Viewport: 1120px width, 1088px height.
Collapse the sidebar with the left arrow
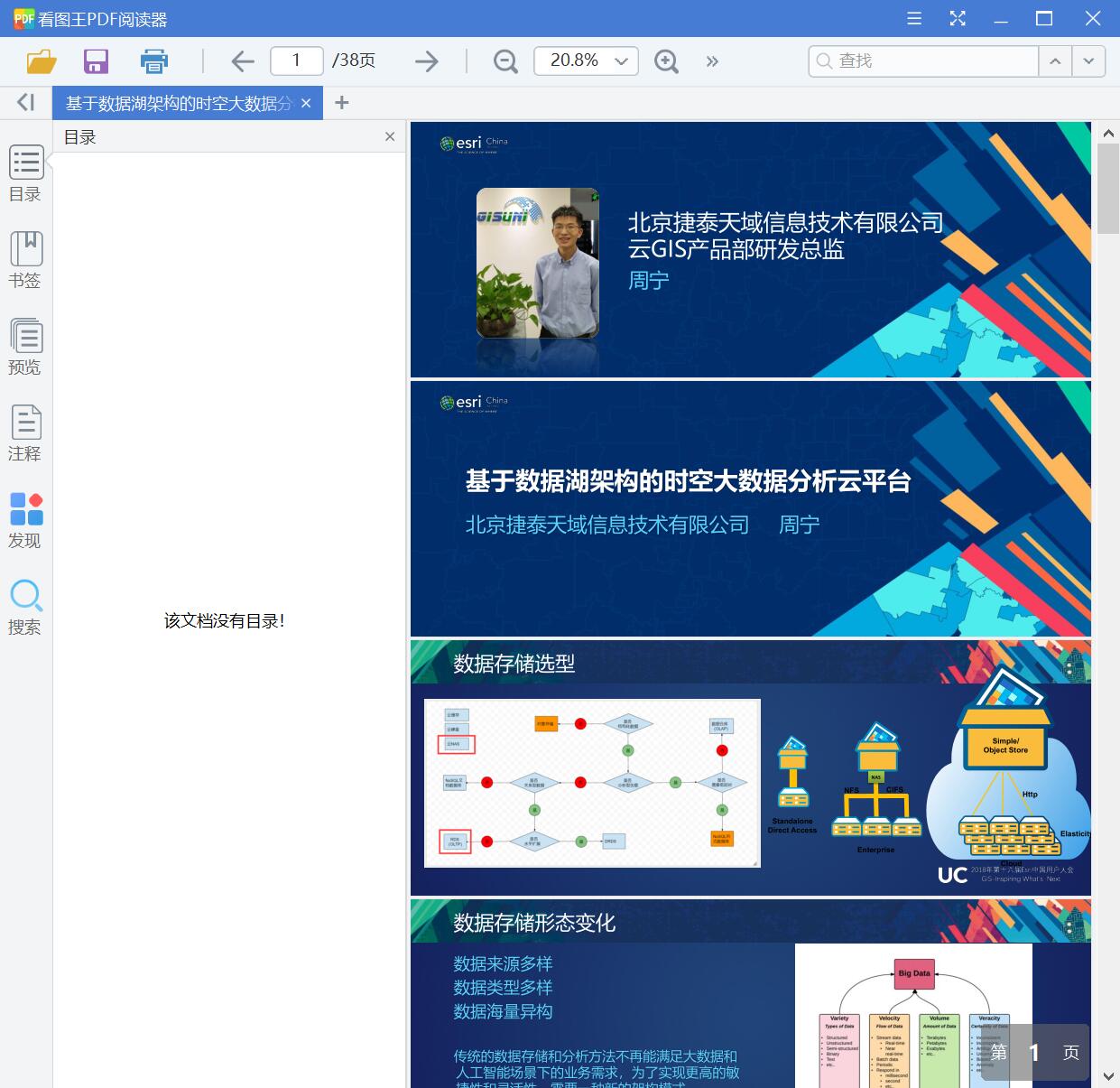(x=24, y=102)
